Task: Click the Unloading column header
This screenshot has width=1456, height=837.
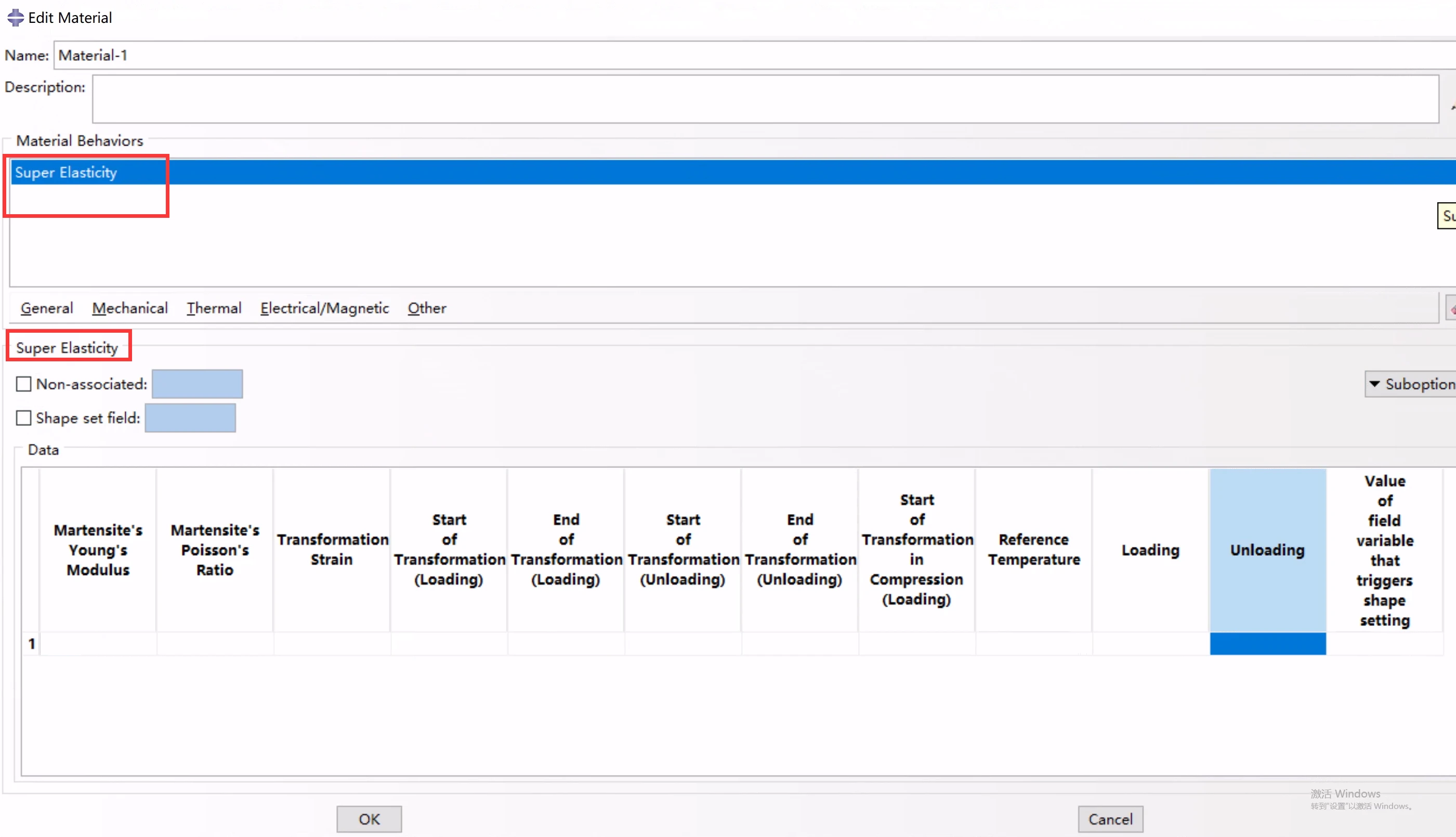Action: tap(1268, 550)
